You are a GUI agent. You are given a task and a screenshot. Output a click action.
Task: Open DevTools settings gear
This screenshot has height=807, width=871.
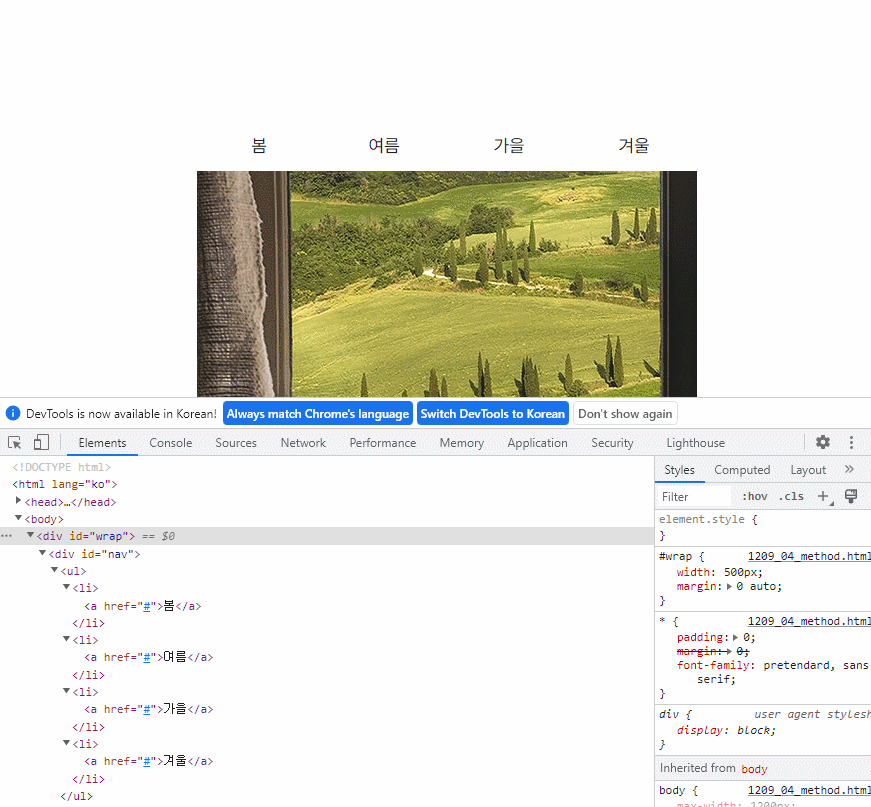click(x=823, y=442)
